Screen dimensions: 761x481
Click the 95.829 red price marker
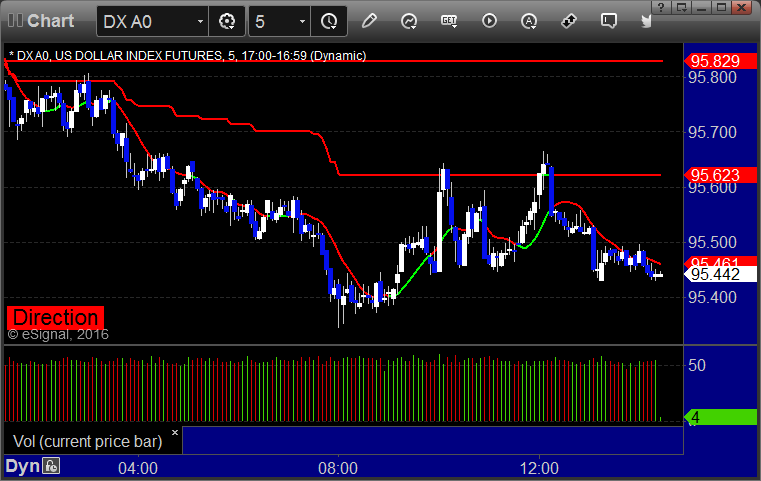point(720,61)
